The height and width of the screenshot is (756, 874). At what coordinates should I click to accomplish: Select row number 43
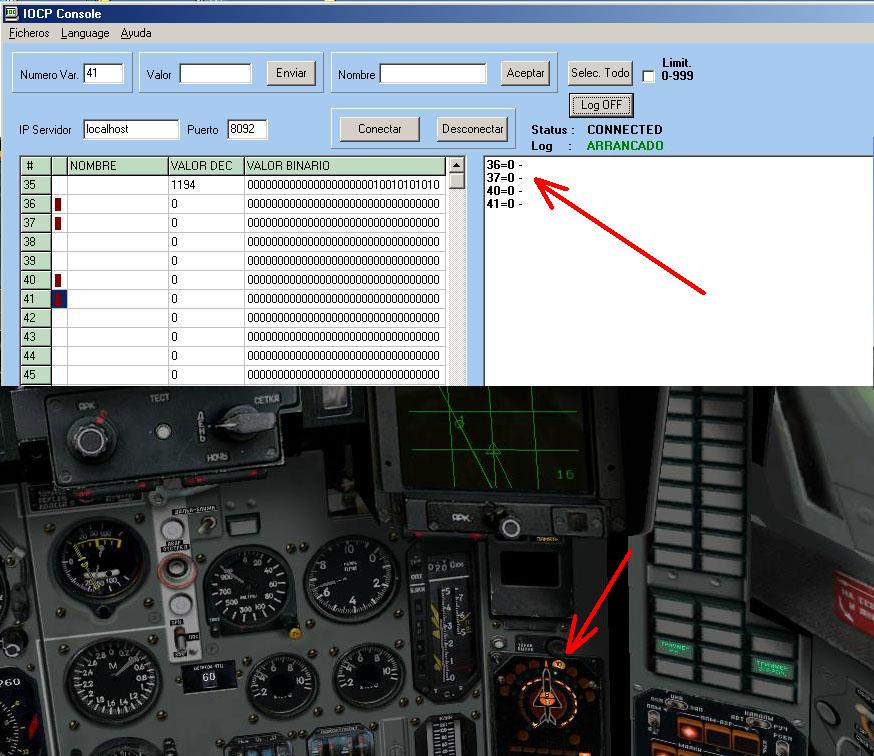36,337
